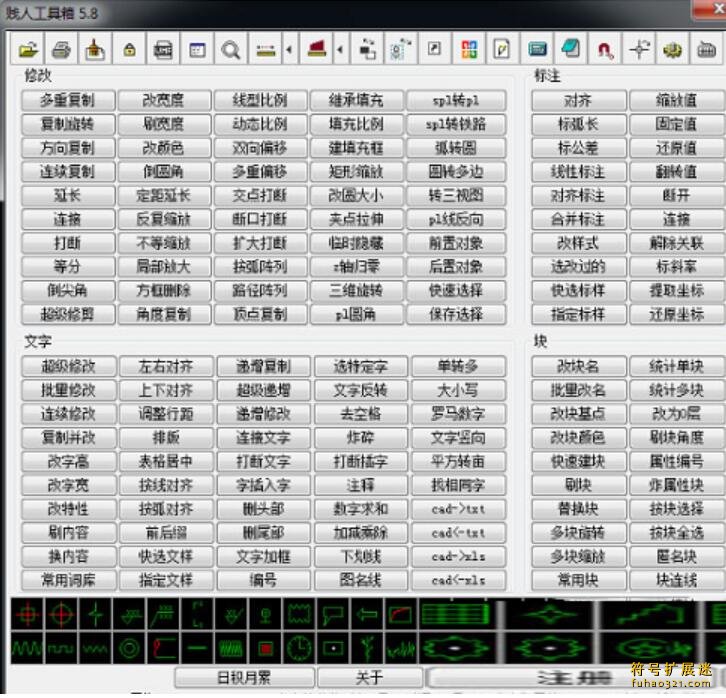Click the cad->txt button
This screenshot has width=726, height=698.
coord(458,509)
